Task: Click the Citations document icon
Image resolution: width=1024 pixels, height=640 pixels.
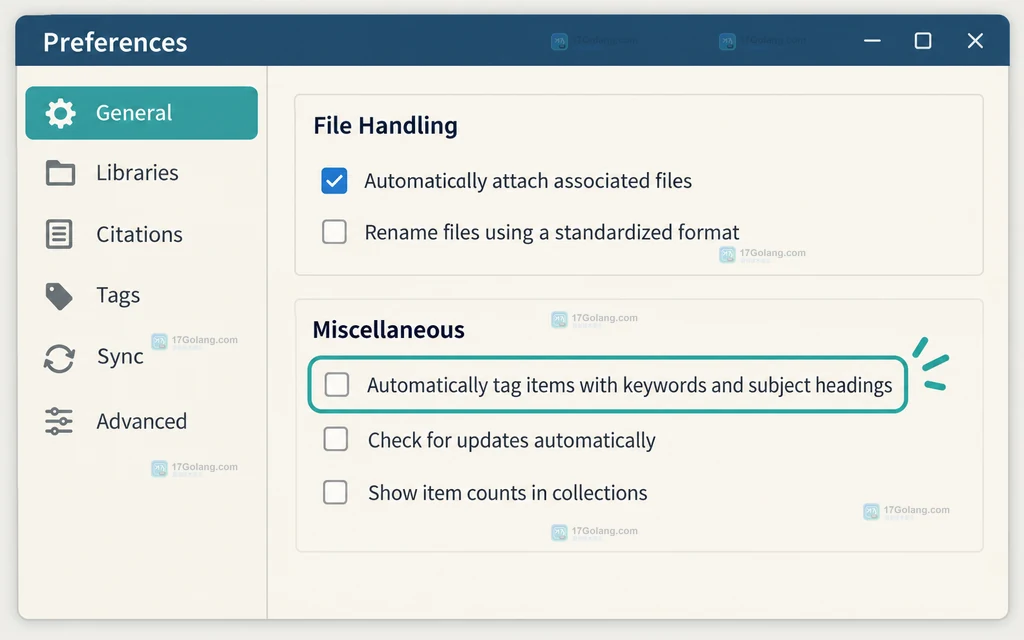Action: [x=59, y=234]
